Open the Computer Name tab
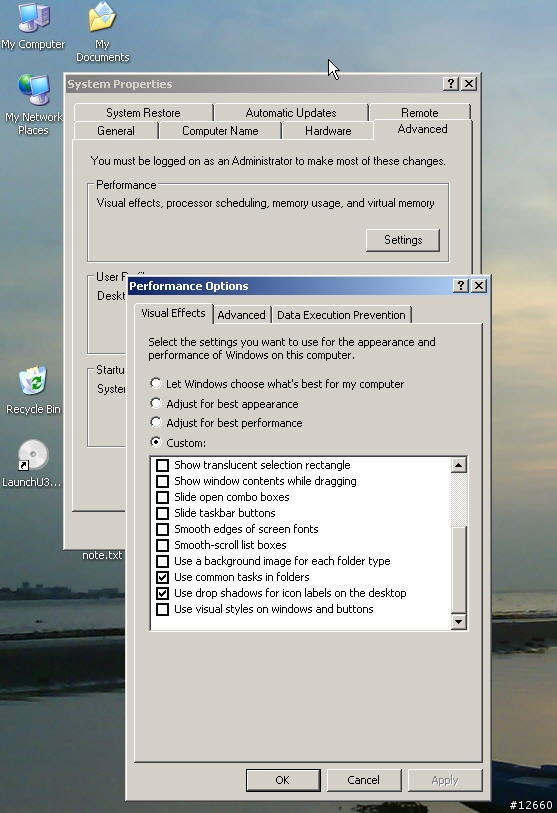The height and width of the screenshot is (813, 557). click(220, 131)
